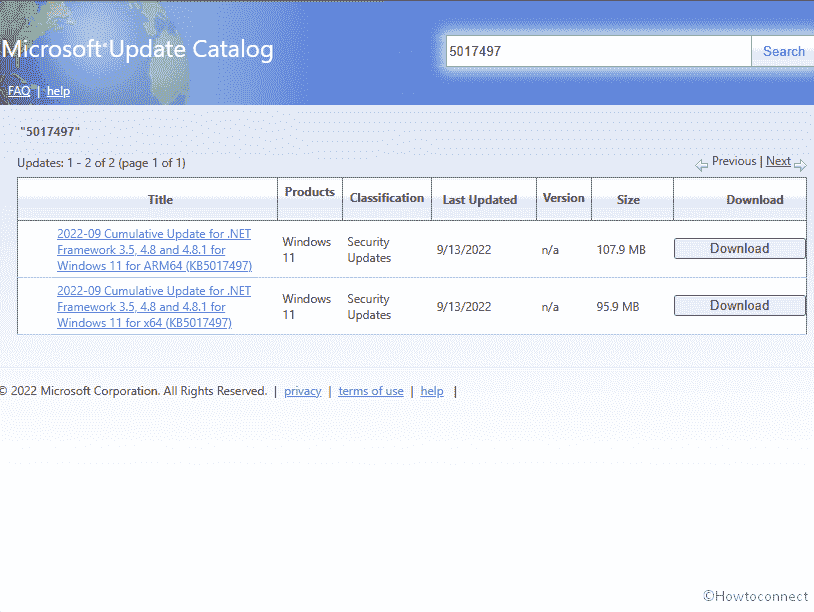Open the terms of use footer link

(371, 391)
